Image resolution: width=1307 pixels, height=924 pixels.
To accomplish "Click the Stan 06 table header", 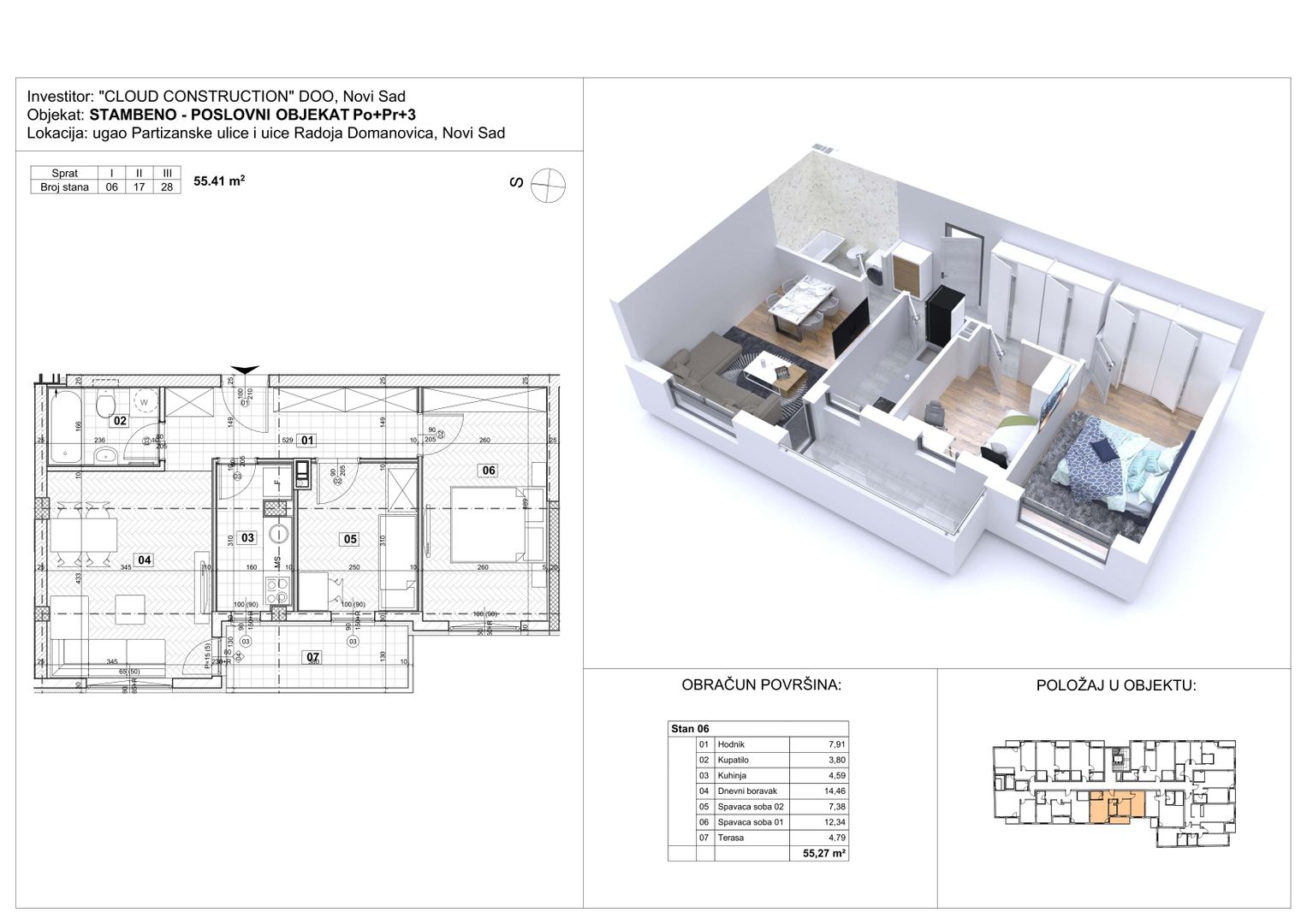I will (x=758, y=729).
